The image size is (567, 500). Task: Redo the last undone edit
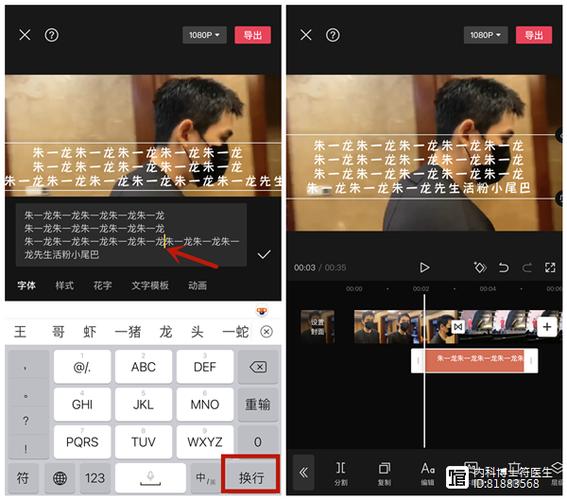coord(527,268)
